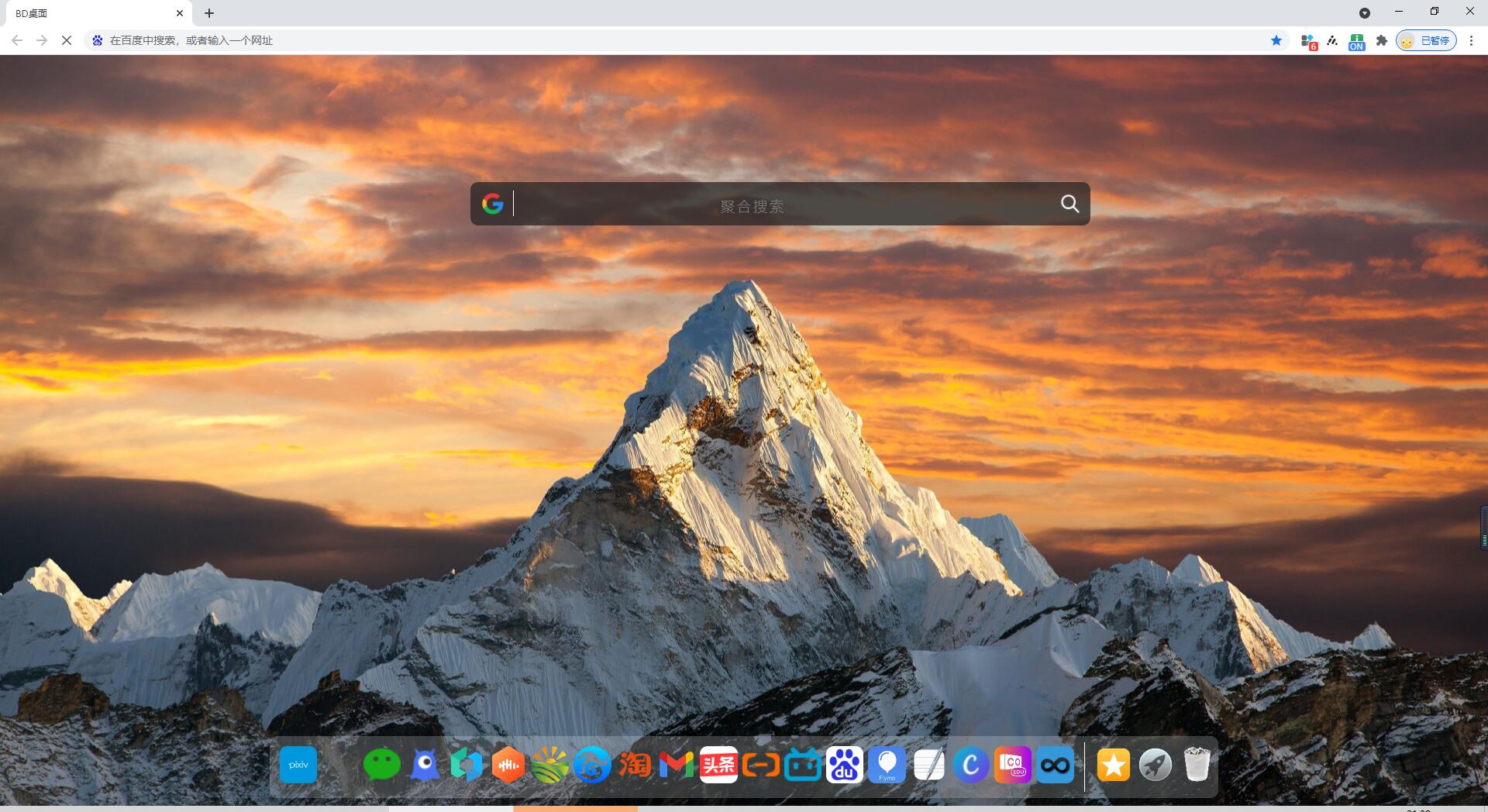Open the Taobao dock icon
The image size is (1488, 812).
[x=634, y=765]
